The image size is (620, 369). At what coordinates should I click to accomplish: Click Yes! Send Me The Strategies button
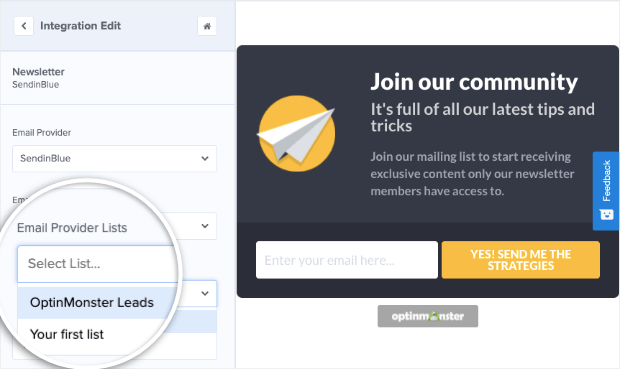[520, 260]
